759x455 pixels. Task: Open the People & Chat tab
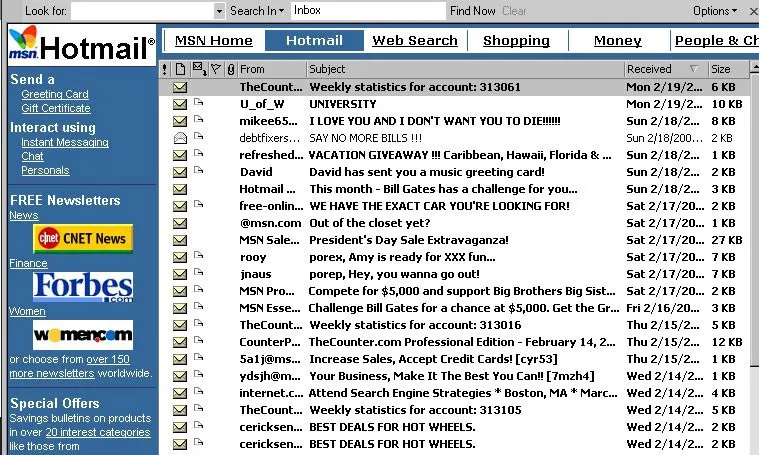click(715, 41)
